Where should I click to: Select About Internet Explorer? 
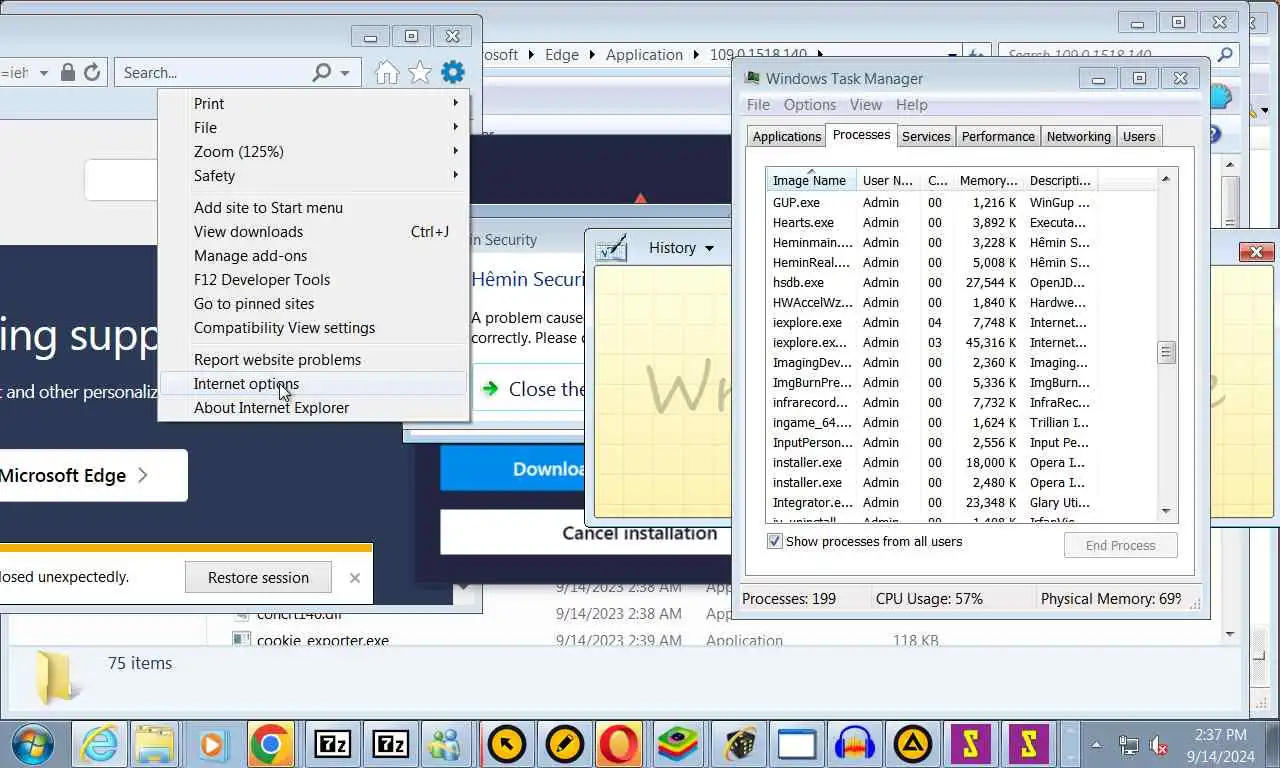coord(313,407)
